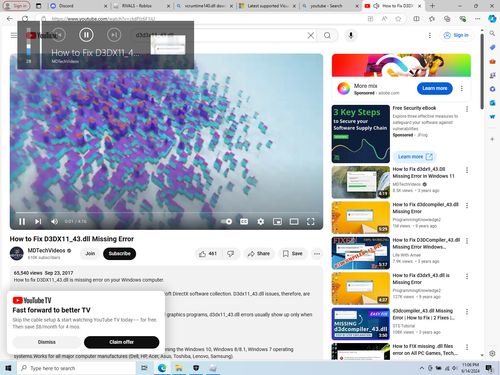Click the YouTube search magnifier button
The image size is (500, 375).
point(327,35)
